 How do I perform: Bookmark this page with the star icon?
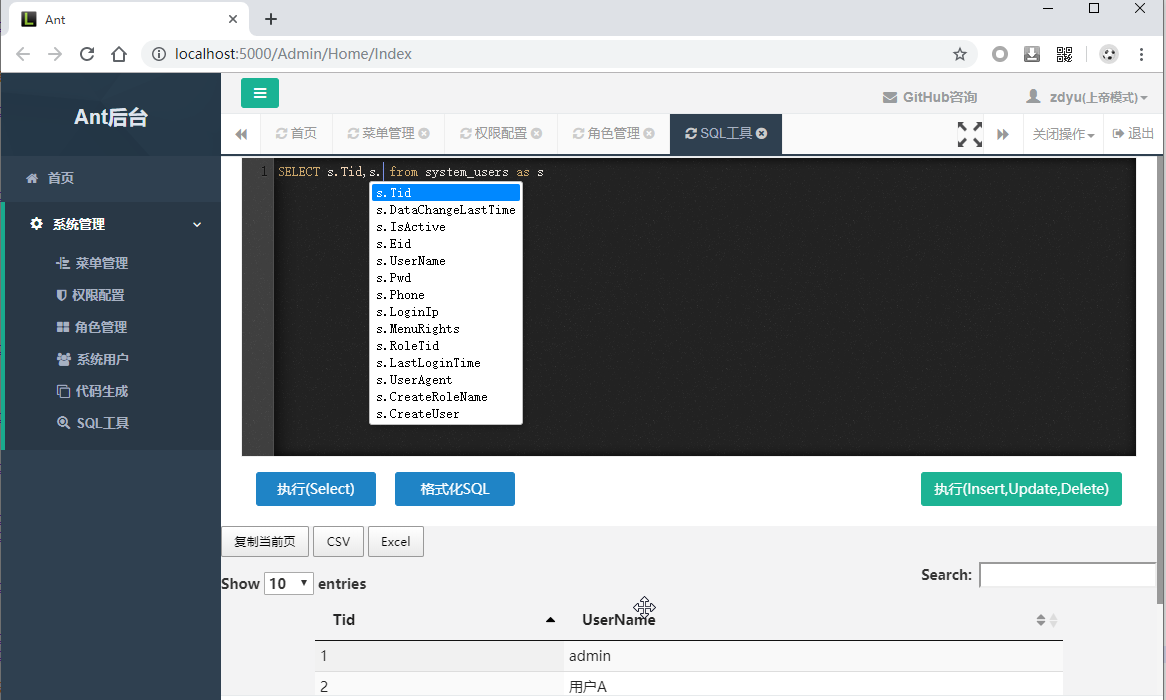[960, 54]
